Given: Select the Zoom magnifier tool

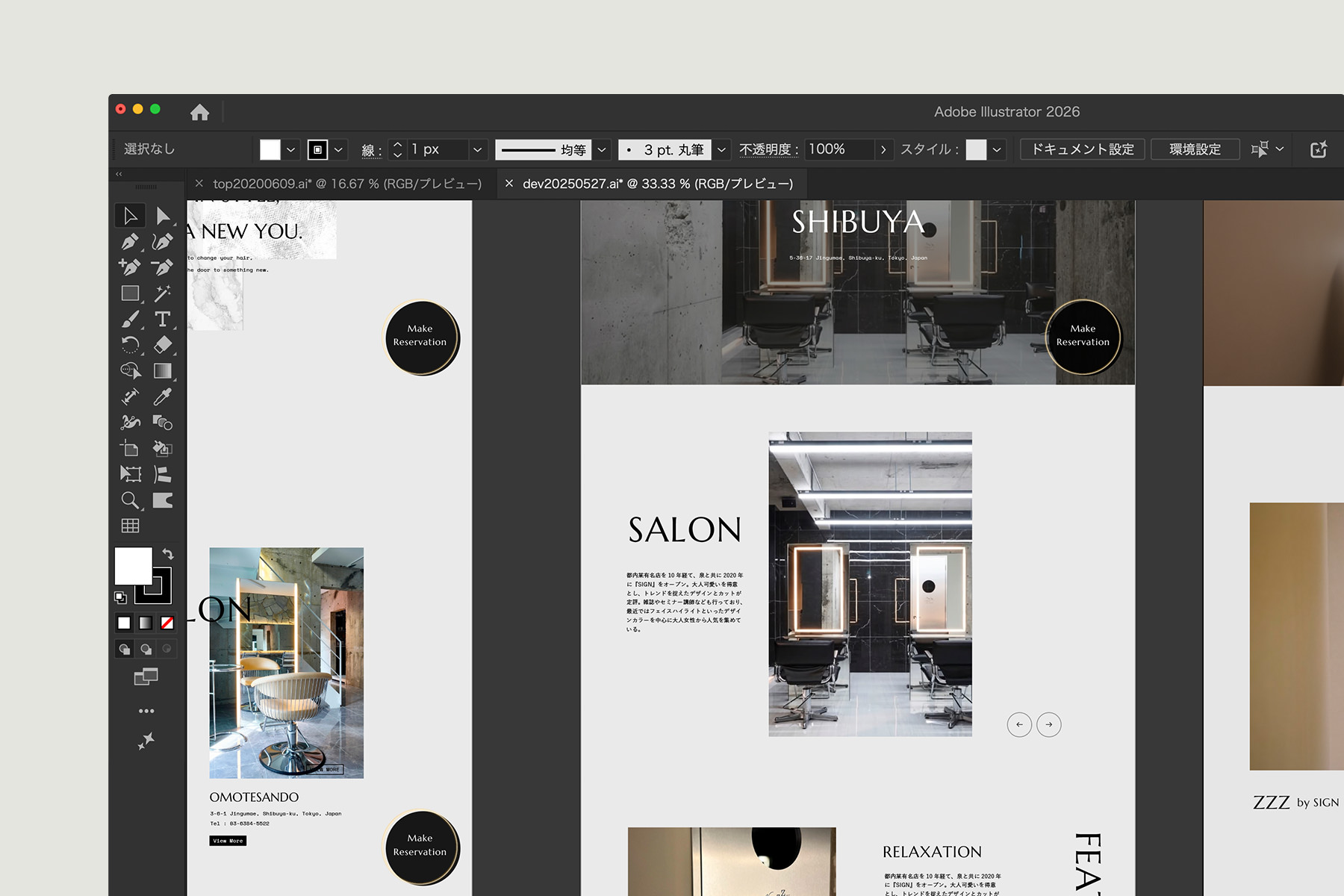Looking at the screenshot, I should (x=131, y=500).
